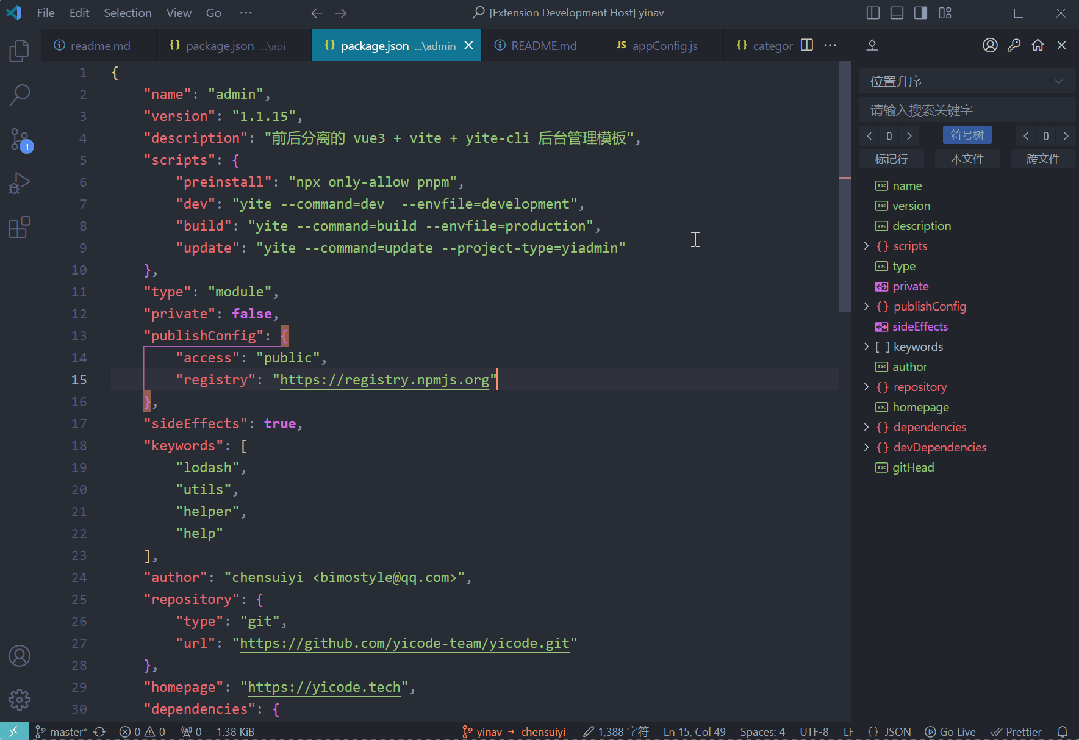Screen dimensions: 1079x740
Task: Switch to the readme.md tab
Action: 99,45
